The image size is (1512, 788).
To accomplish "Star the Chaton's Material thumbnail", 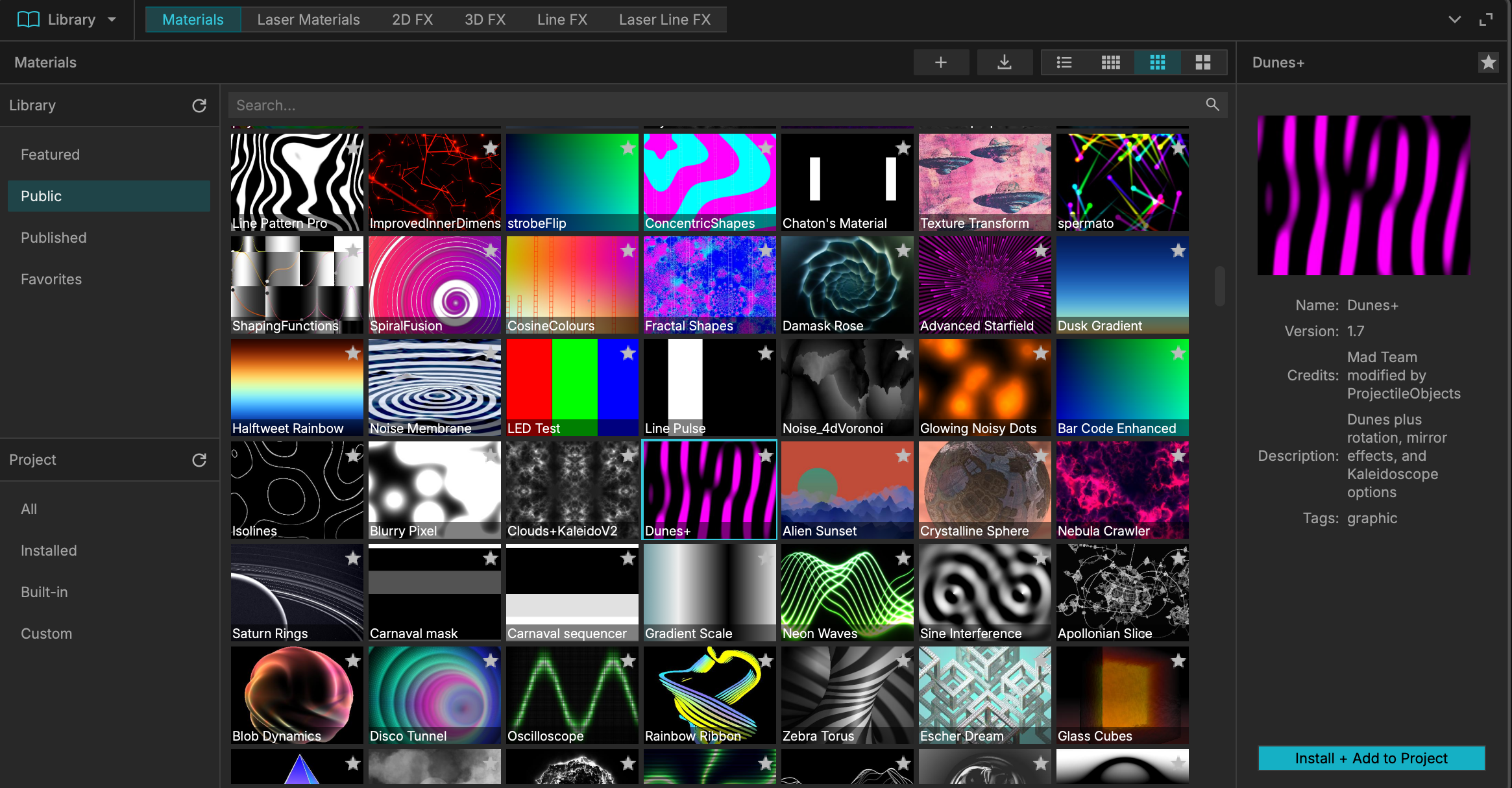I will point(903,148).
